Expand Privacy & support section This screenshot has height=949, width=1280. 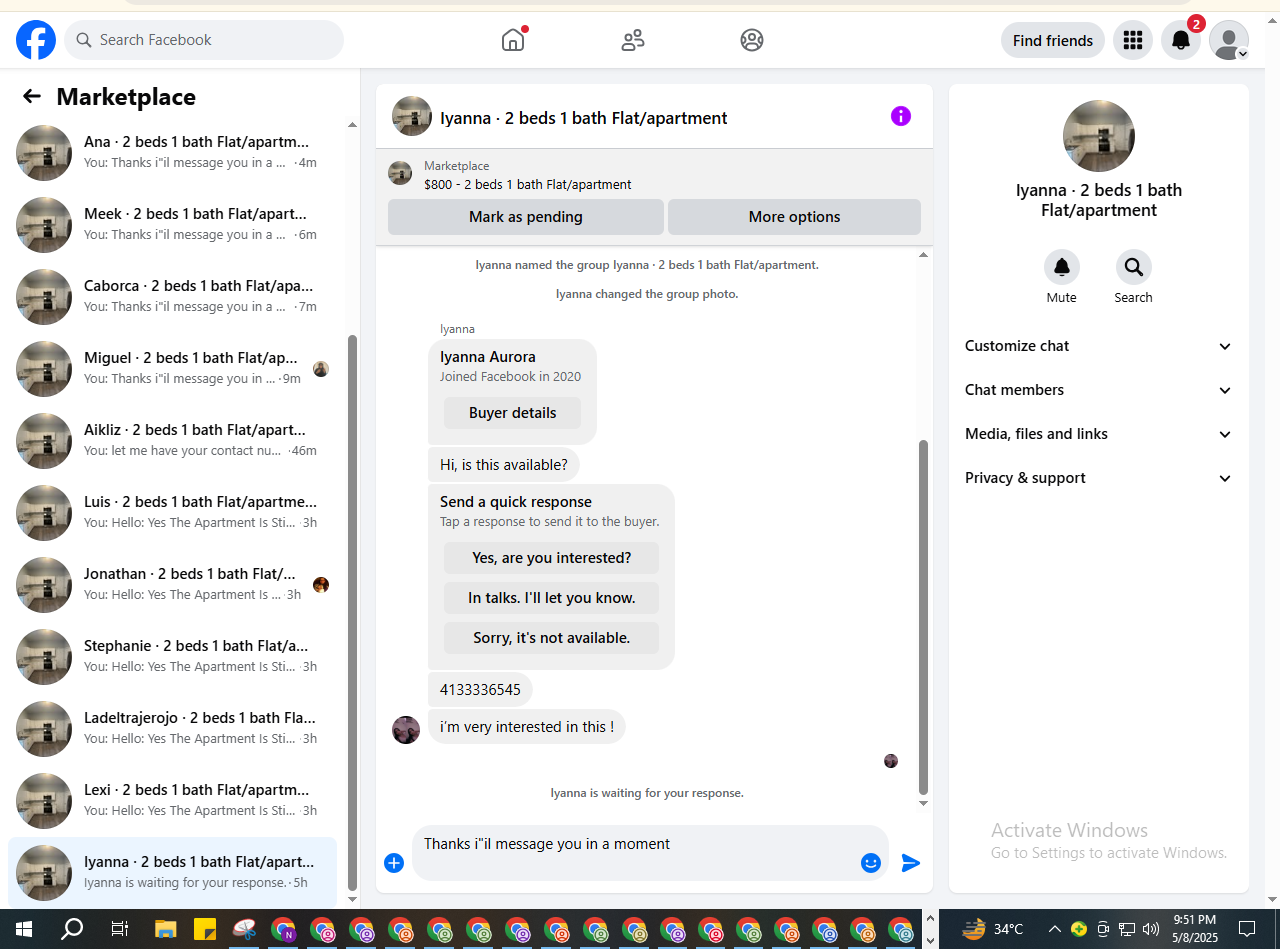tap(1099, 478)
